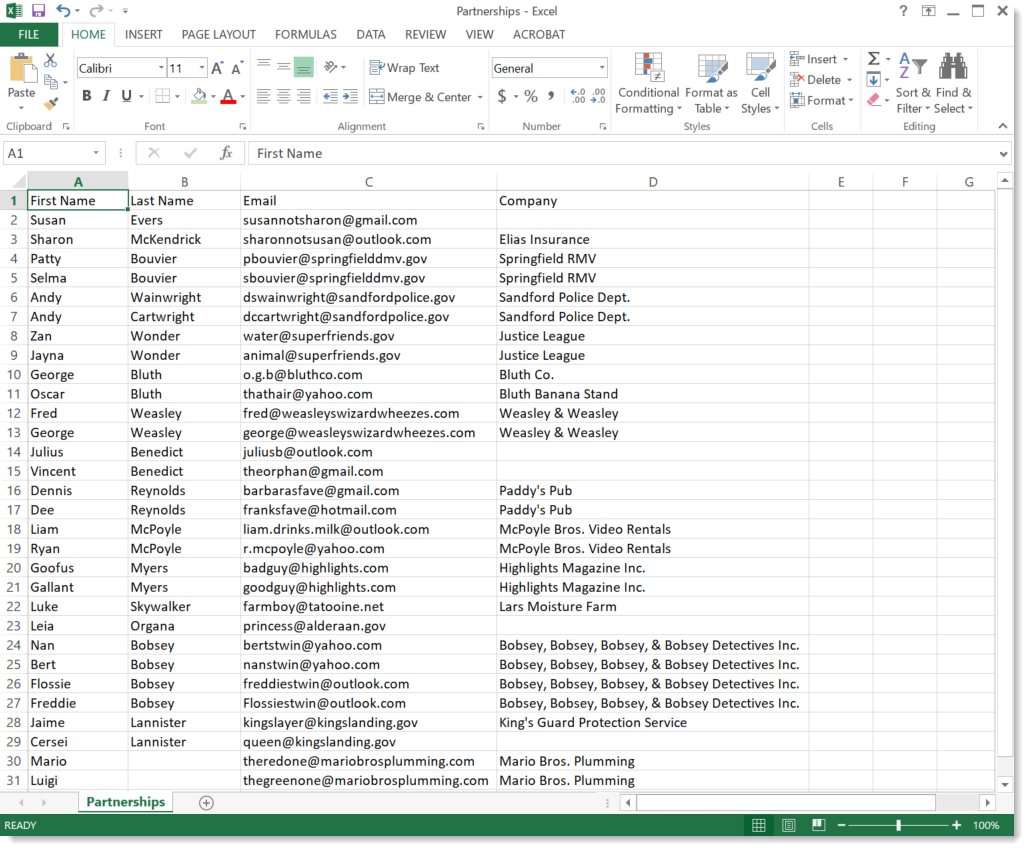Click the Top Align icon
Image resolution: width=1029 pixels, height=851 pixels.
tap(263, 66)
